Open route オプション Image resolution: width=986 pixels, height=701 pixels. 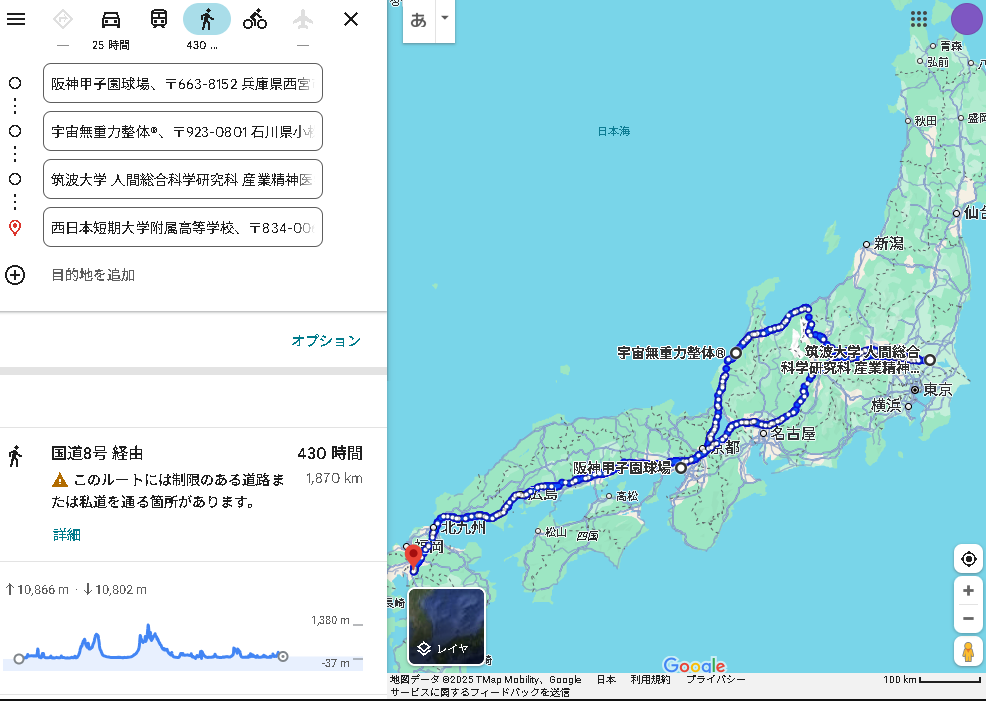click(326, 341)
